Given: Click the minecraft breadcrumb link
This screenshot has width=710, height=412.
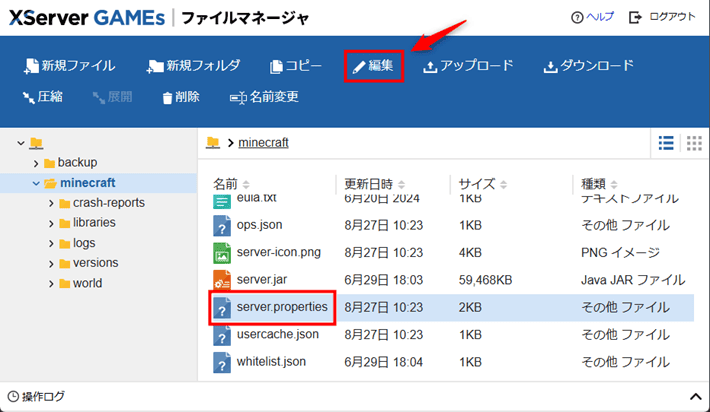Looking at the screenshot, I should (263, 143).
